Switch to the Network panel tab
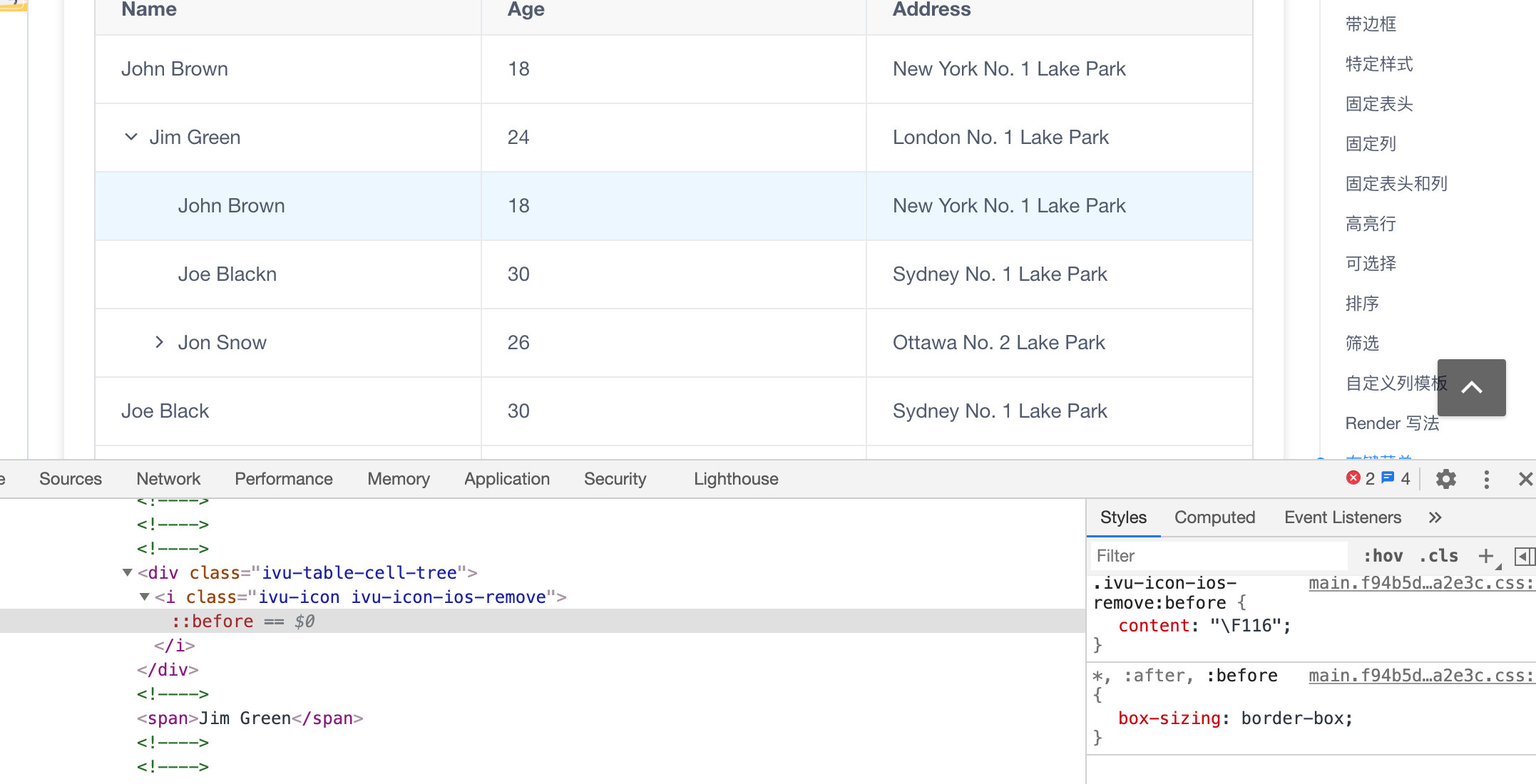Screen dimensions: 1536x784 tap(168, 479)
